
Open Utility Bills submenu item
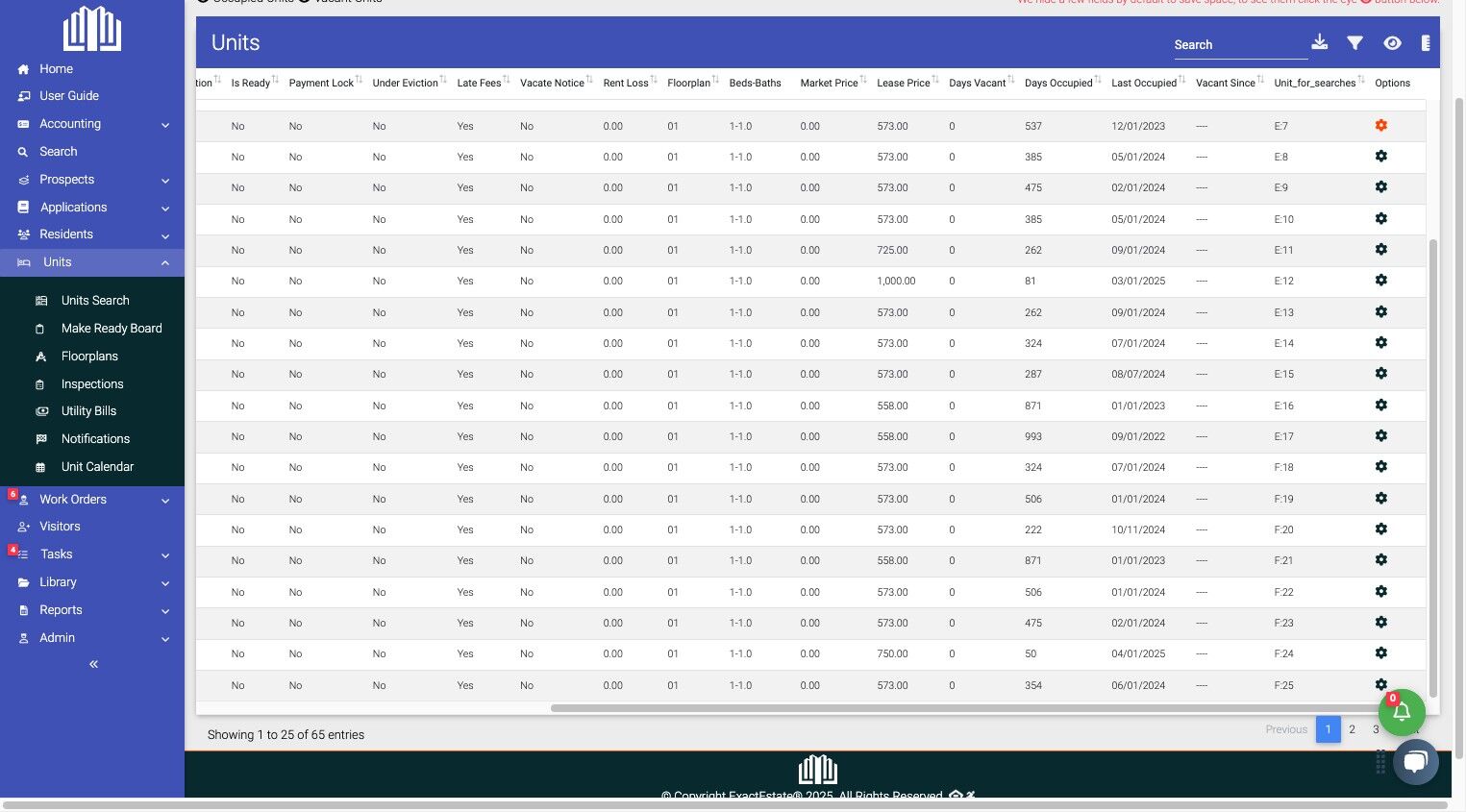point(88,411)
